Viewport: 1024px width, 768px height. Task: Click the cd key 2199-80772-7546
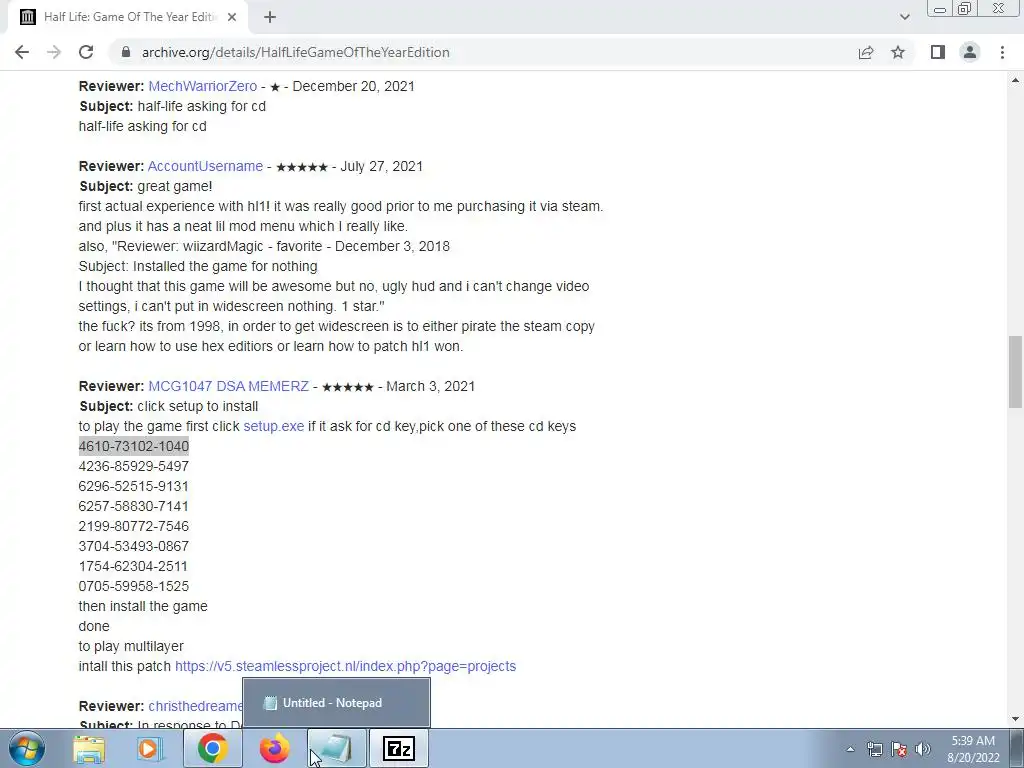(x=133, y=526)
